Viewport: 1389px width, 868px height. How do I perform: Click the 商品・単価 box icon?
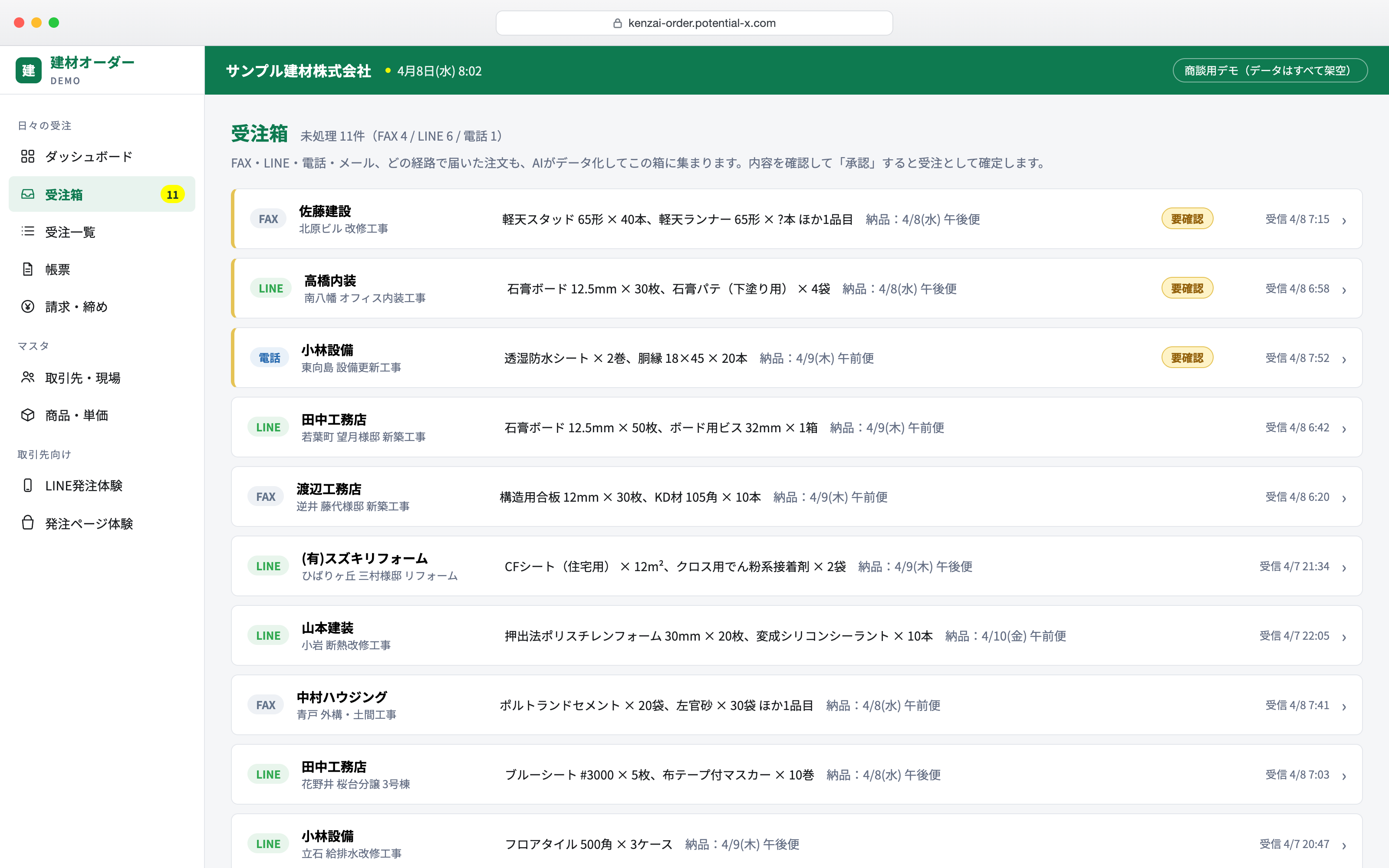(x=27, y=414)
